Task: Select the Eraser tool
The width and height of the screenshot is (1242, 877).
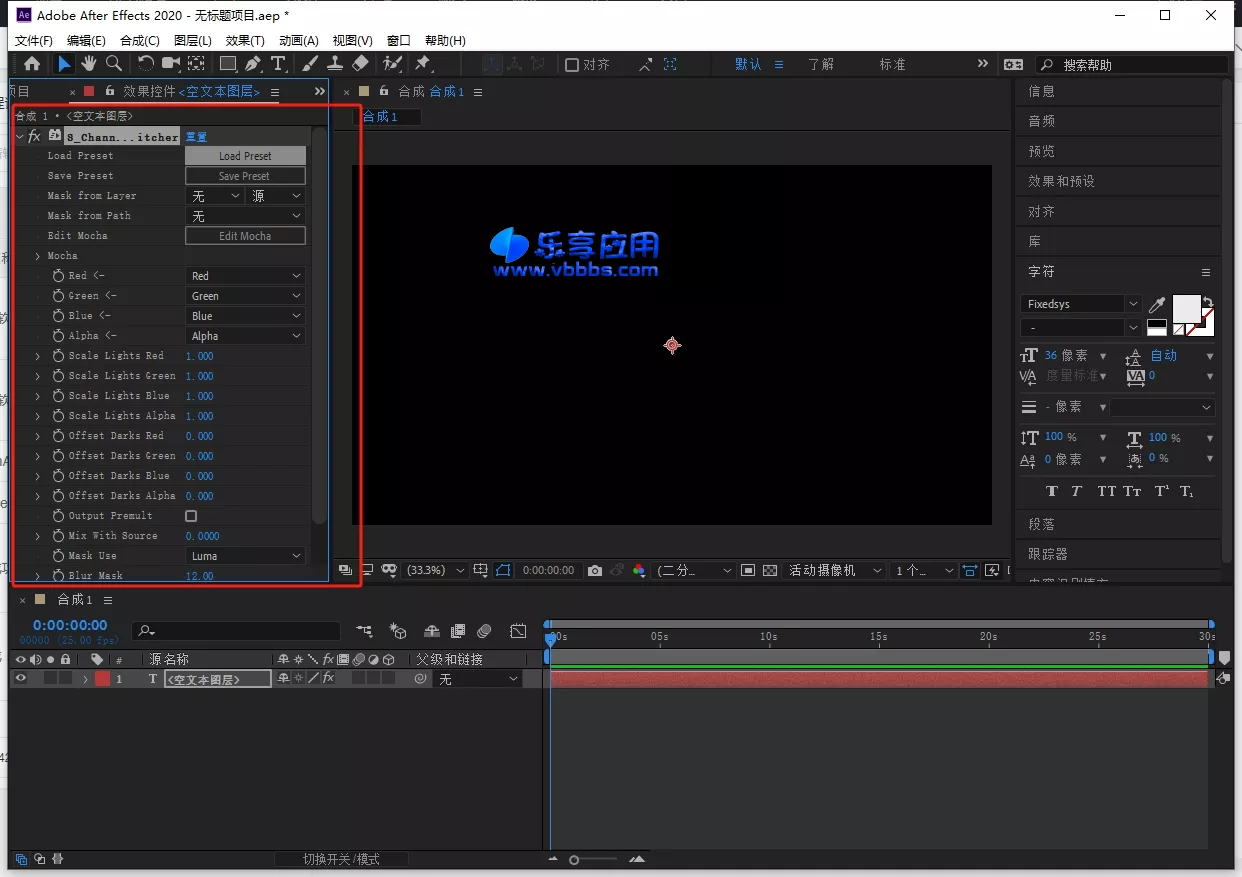Action: [x=360, y=63]
